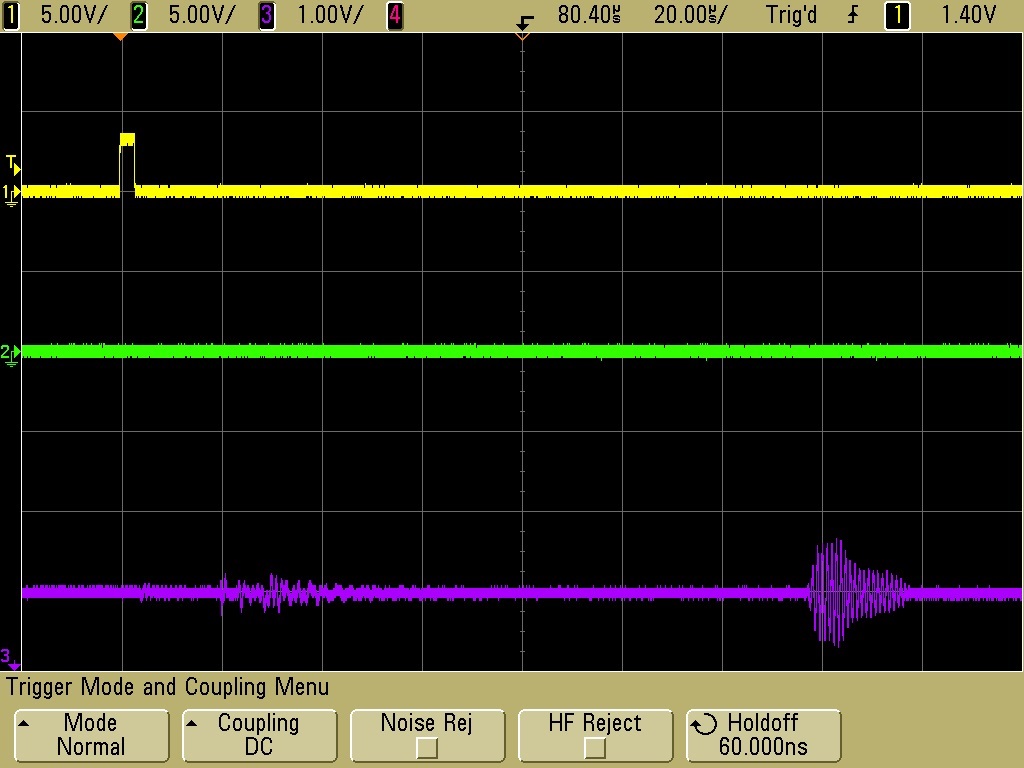This screenshot has height=768, width=1024.
Task: Click channel 3 1.00V/ scale readout
Action: [x=330, y=15]
